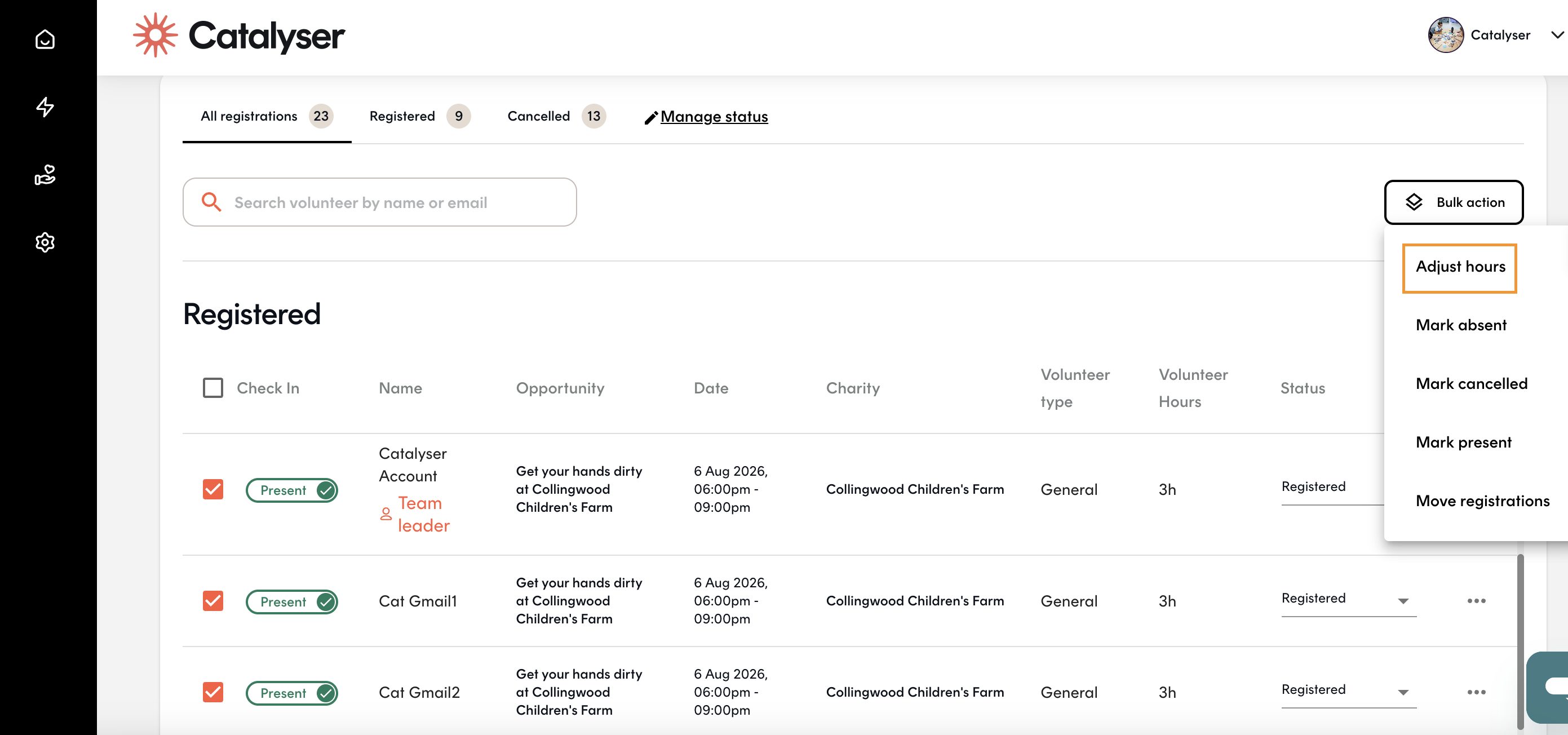Click the Team leader label
The height and width of the screenshot is (735, 1568).
tap(424, 514)
